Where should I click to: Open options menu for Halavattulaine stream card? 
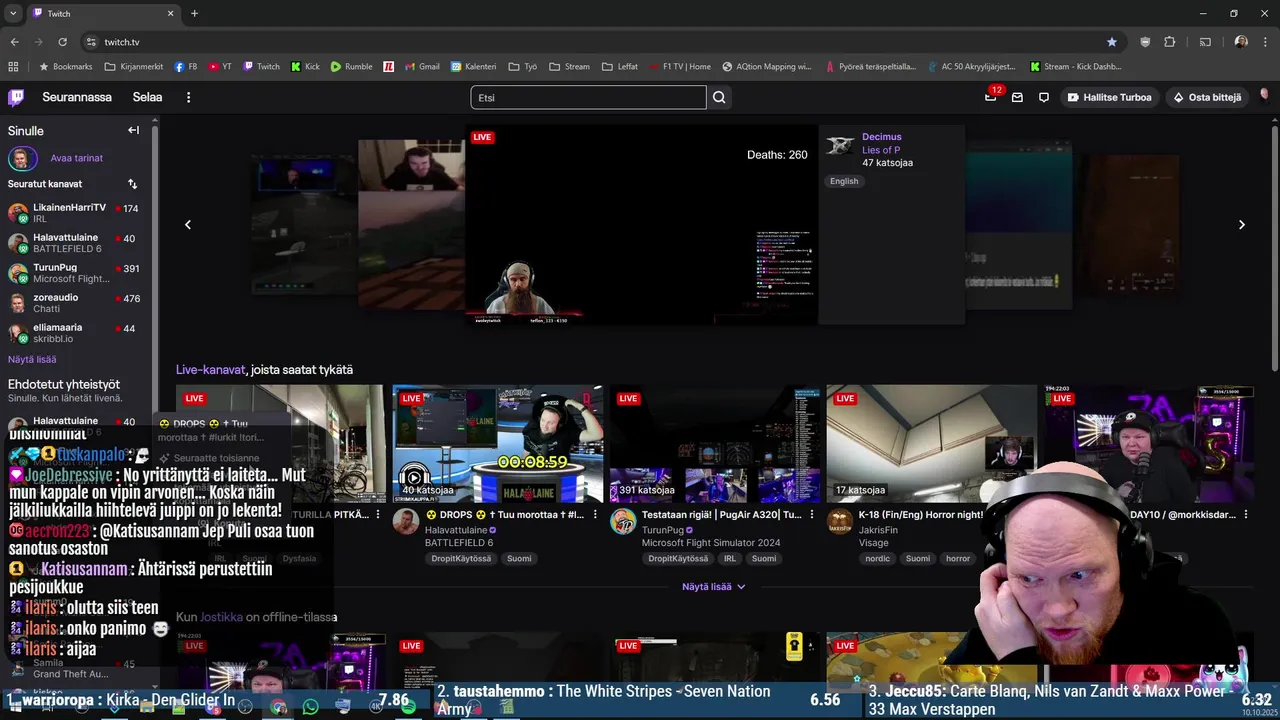click(596, 515)
